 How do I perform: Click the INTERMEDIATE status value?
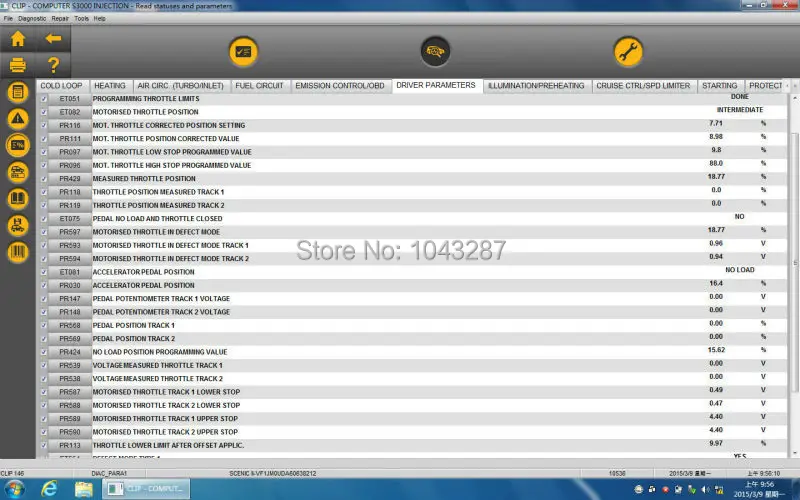point(740,110)
